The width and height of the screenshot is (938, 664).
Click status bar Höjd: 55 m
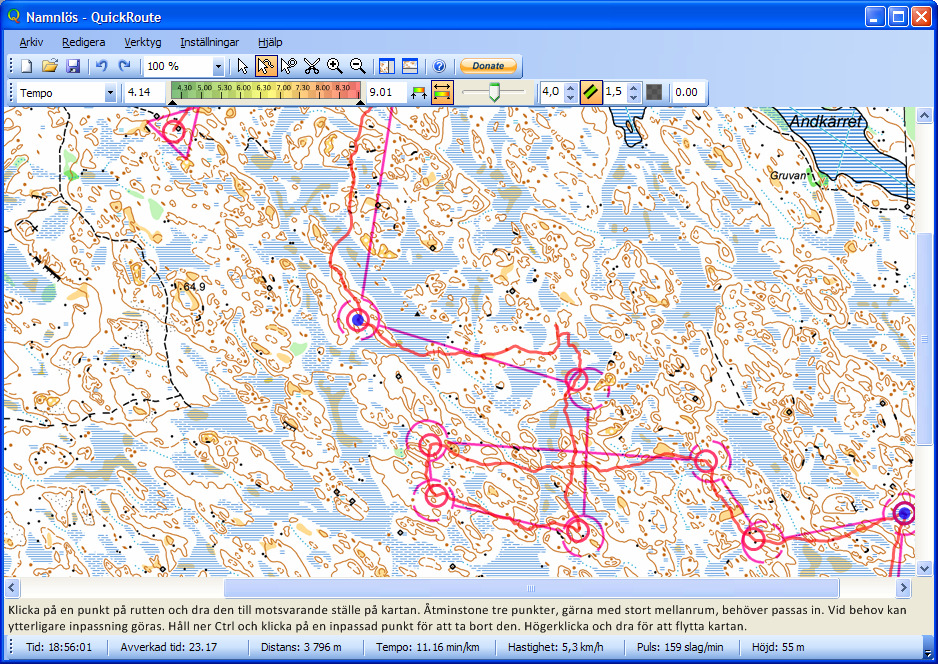pos(778,647)
